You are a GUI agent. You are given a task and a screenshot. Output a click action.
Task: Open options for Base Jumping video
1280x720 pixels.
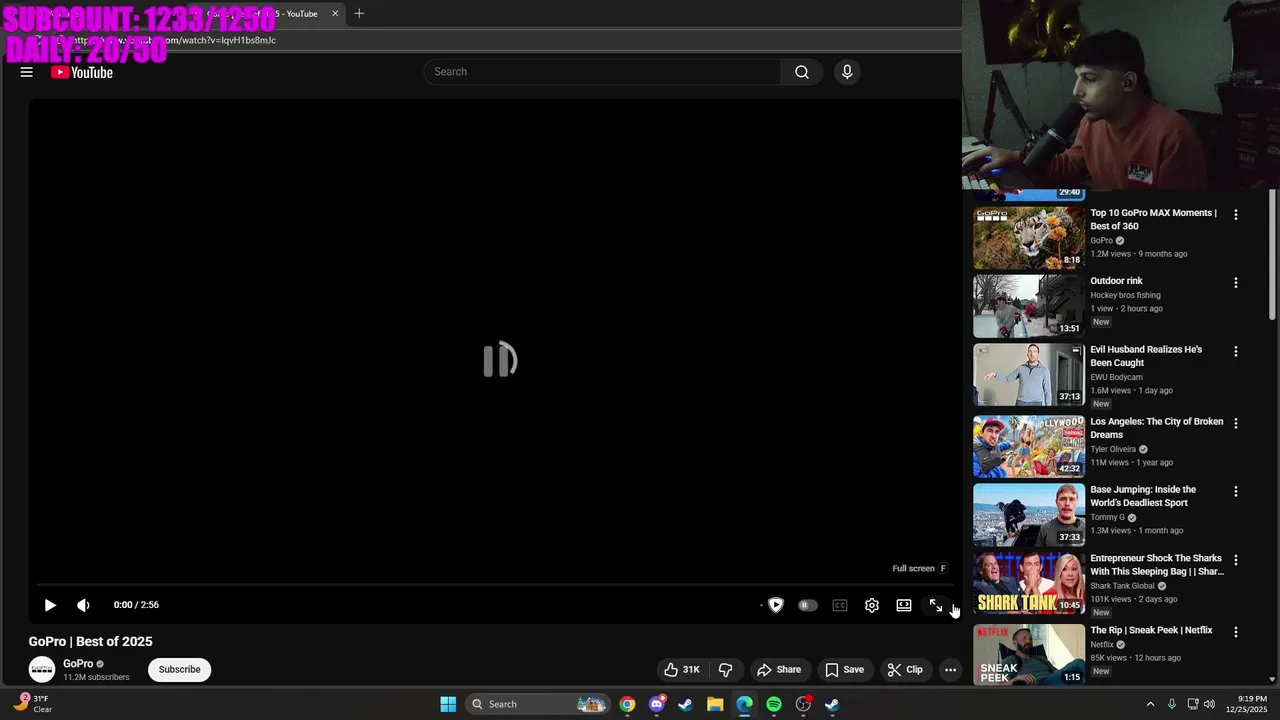(1236, 492)
